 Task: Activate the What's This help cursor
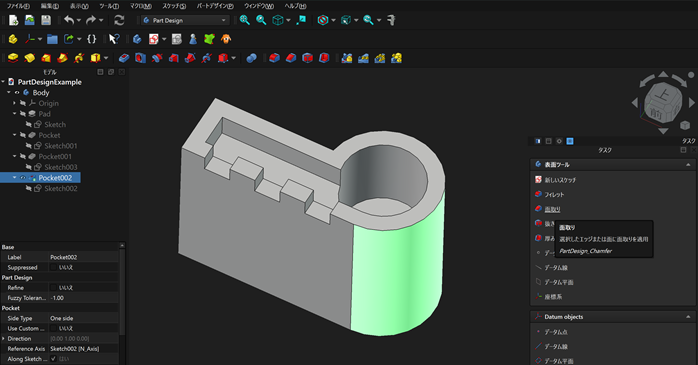[x=114, y=39]
